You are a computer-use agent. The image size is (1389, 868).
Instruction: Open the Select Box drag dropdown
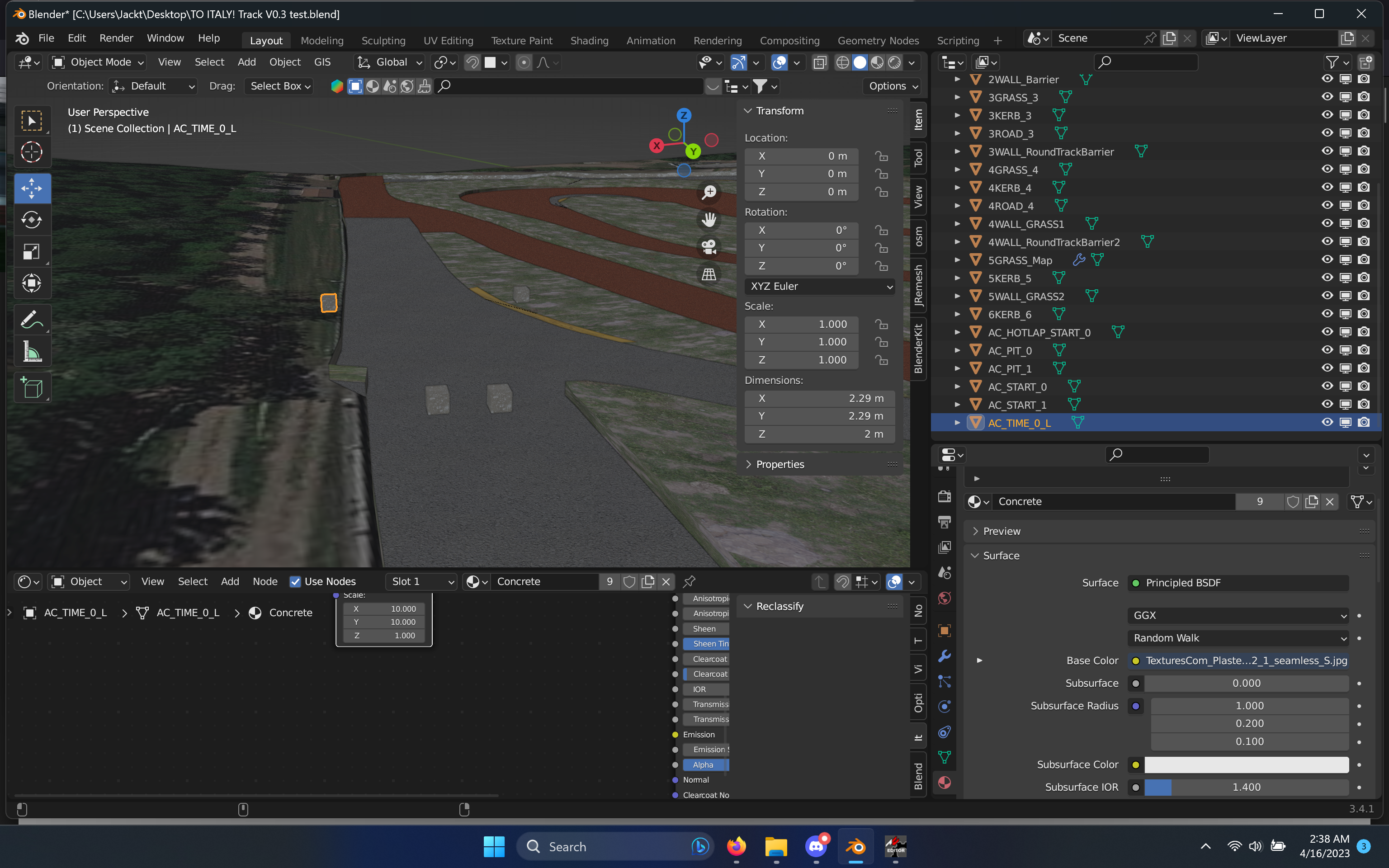click(x=279, y=86)
